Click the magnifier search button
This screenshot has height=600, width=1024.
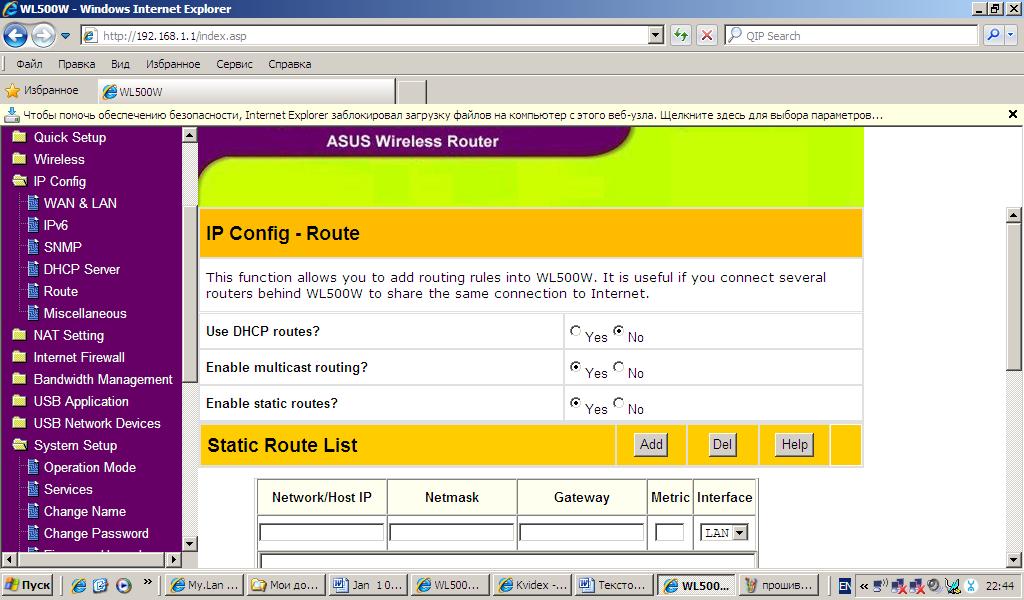click(x=993, y=35)
